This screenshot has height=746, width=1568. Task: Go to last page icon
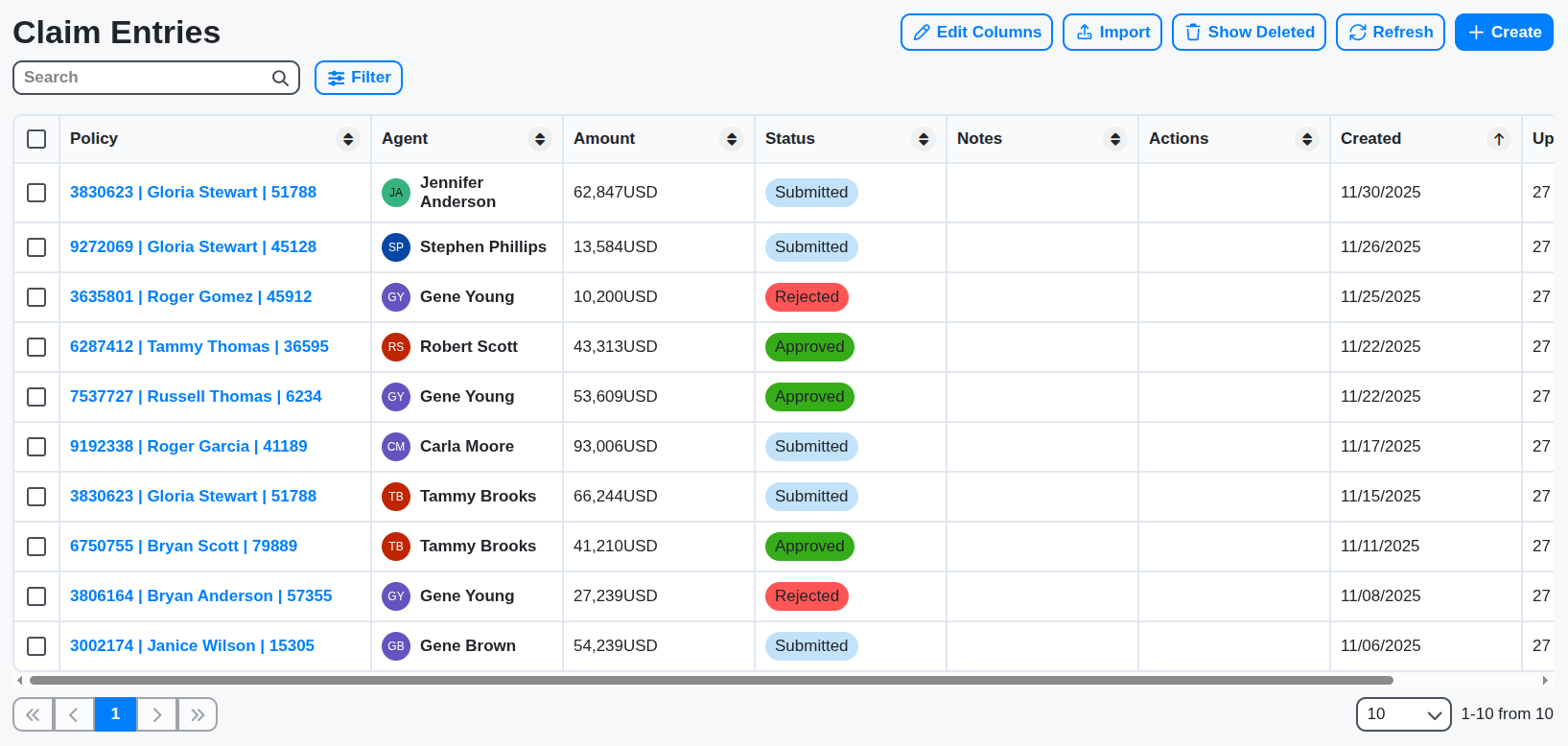198,714
